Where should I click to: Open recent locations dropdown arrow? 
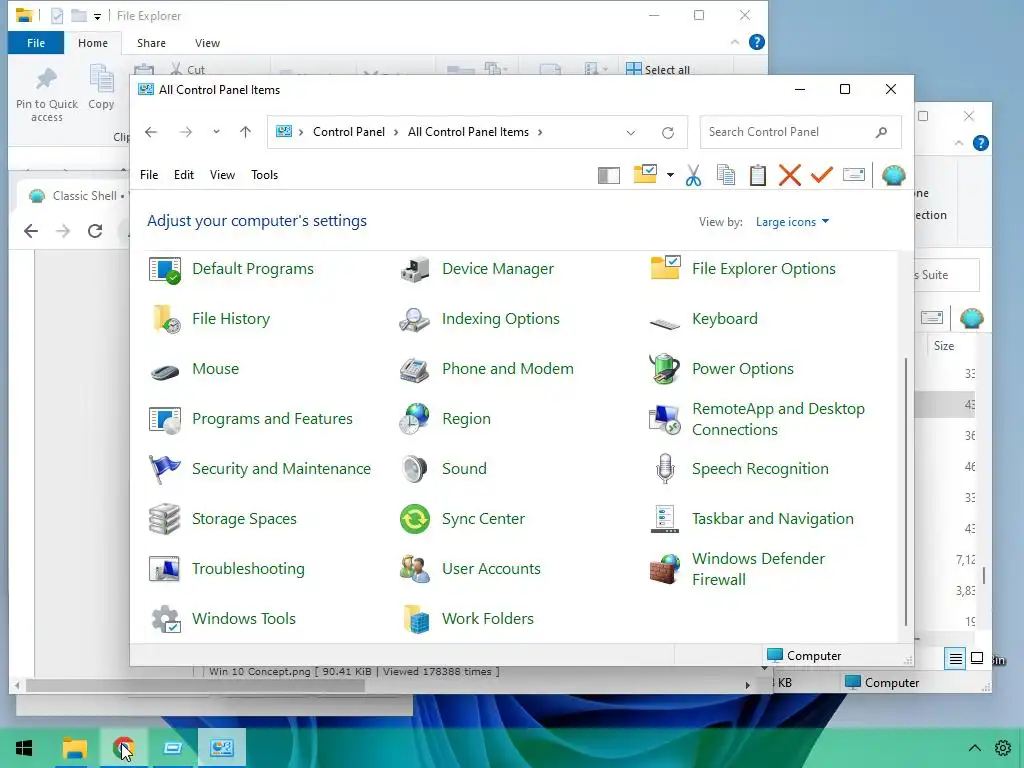(216, 132)
